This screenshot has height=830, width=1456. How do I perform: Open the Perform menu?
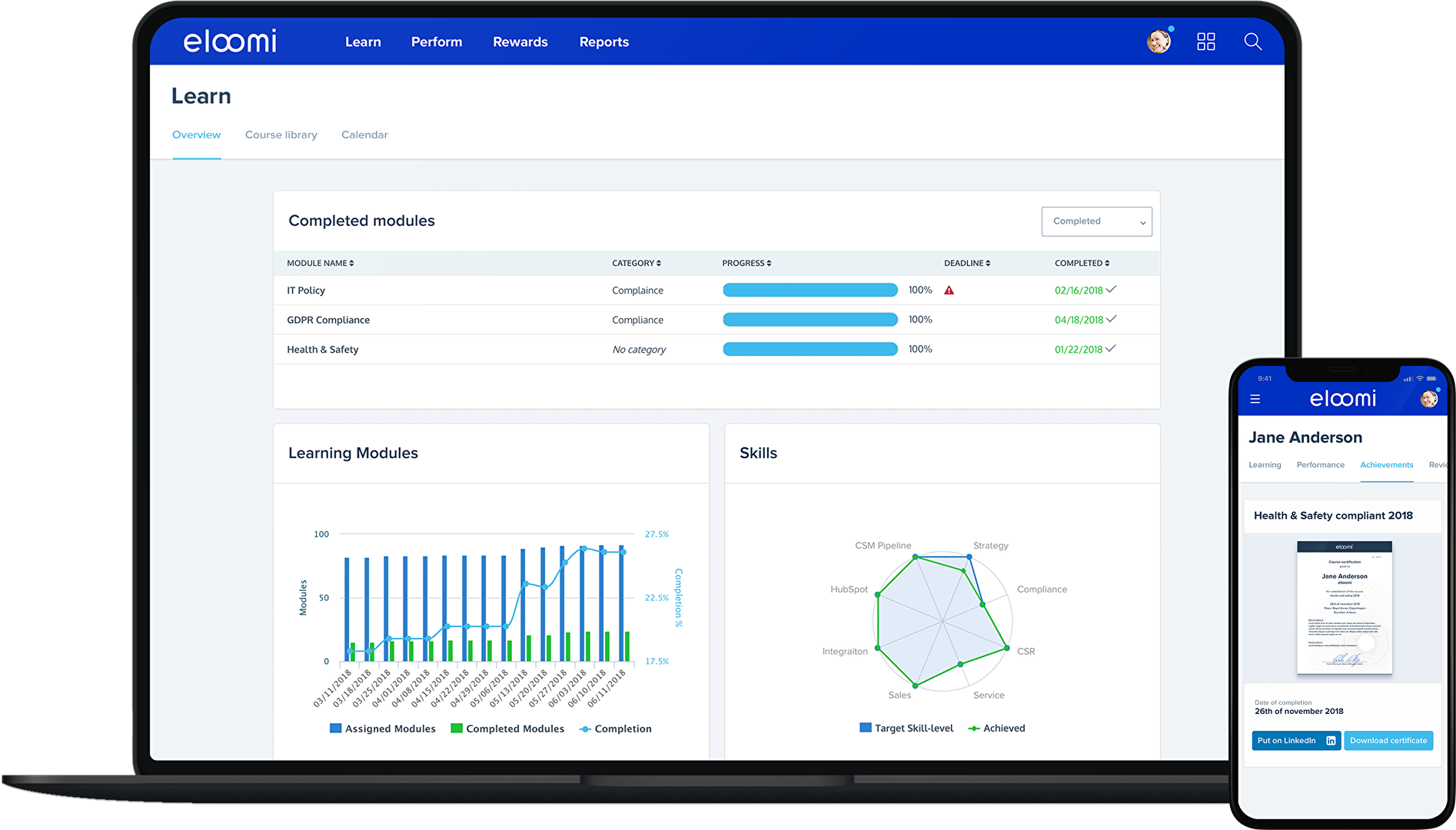pos(436,42)
